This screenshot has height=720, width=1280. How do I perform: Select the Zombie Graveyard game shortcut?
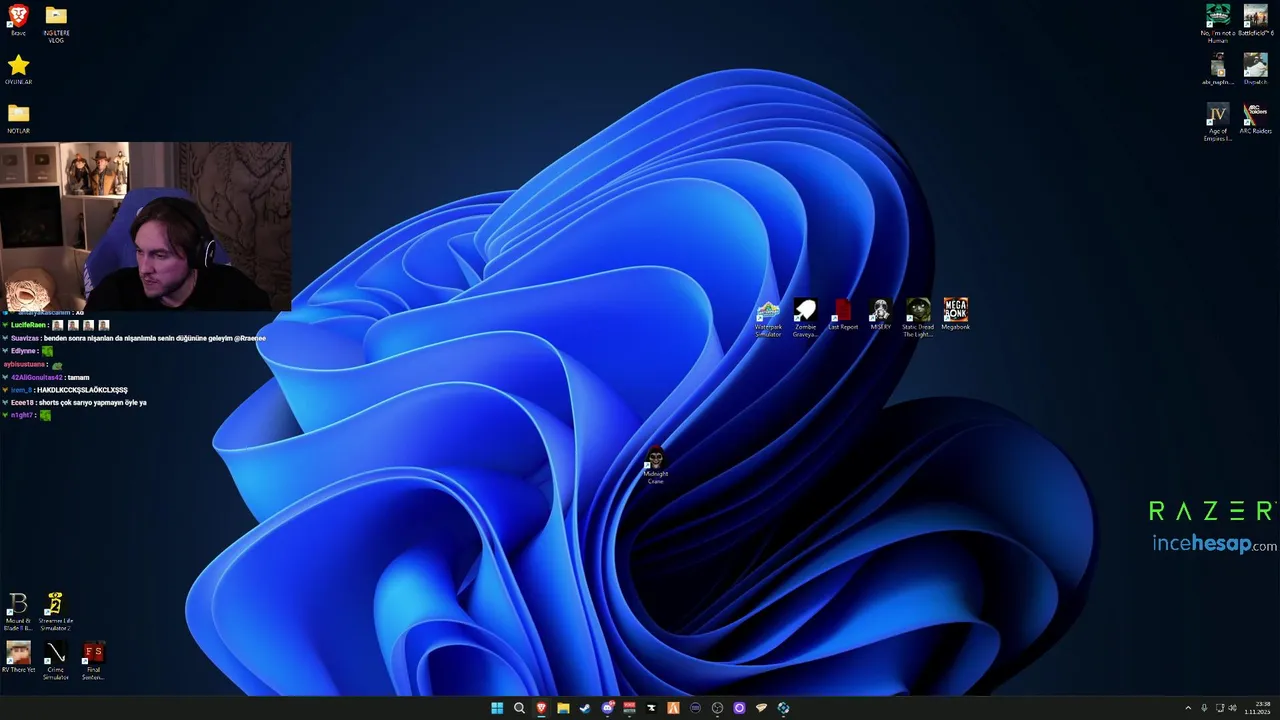click(805, 318)
